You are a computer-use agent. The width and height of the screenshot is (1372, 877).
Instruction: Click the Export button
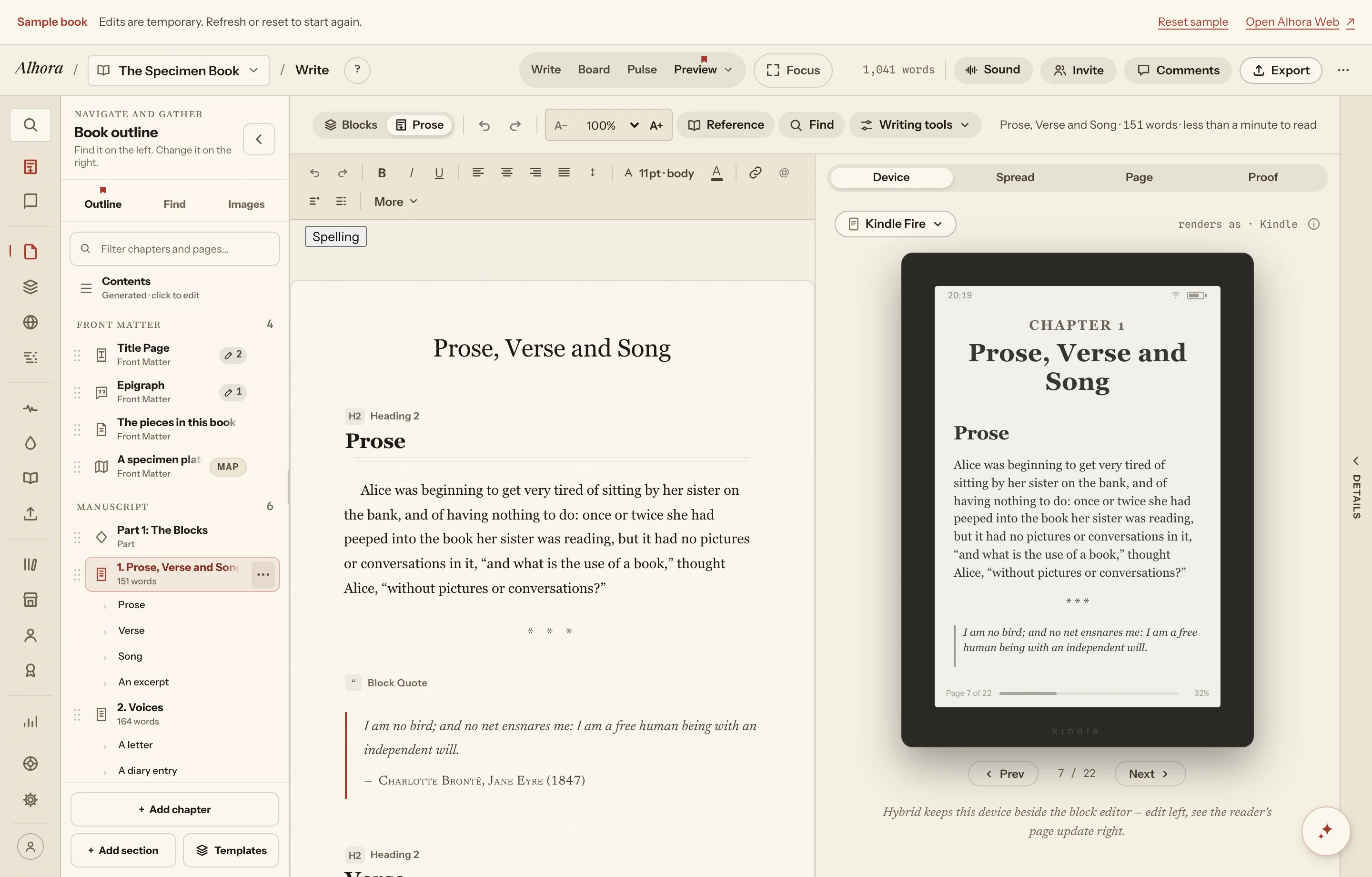tap(1280, 70)
